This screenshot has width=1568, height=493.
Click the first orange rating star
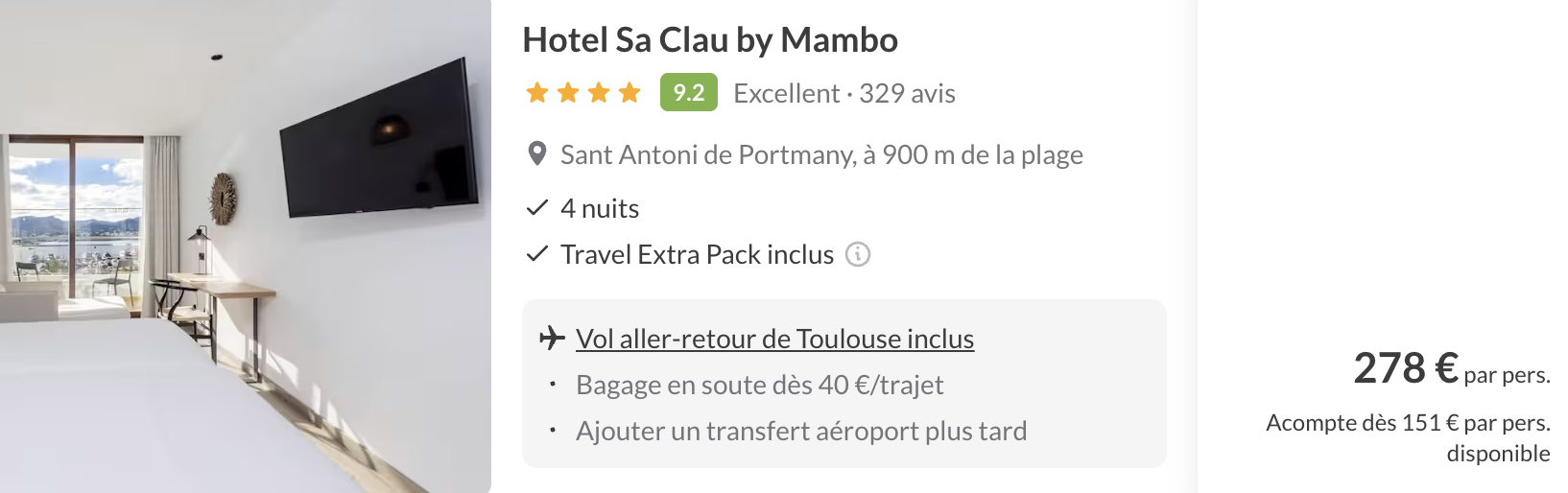coord(537,93)
